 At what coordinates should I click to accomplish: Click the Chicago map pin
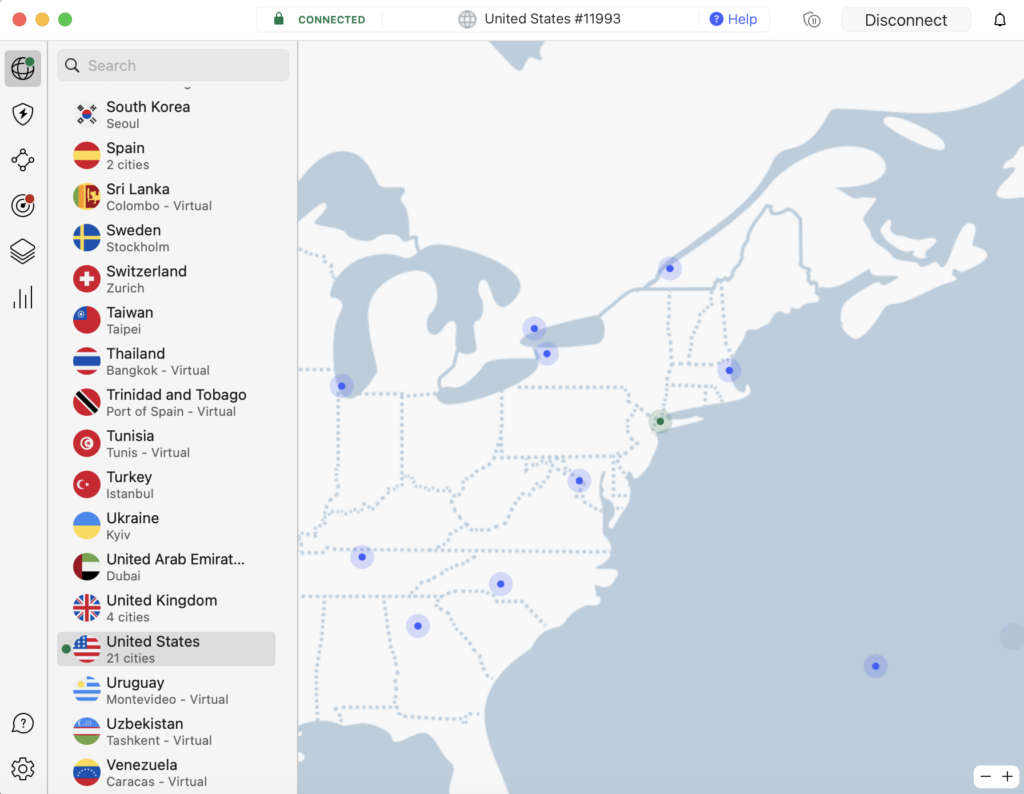342,386
